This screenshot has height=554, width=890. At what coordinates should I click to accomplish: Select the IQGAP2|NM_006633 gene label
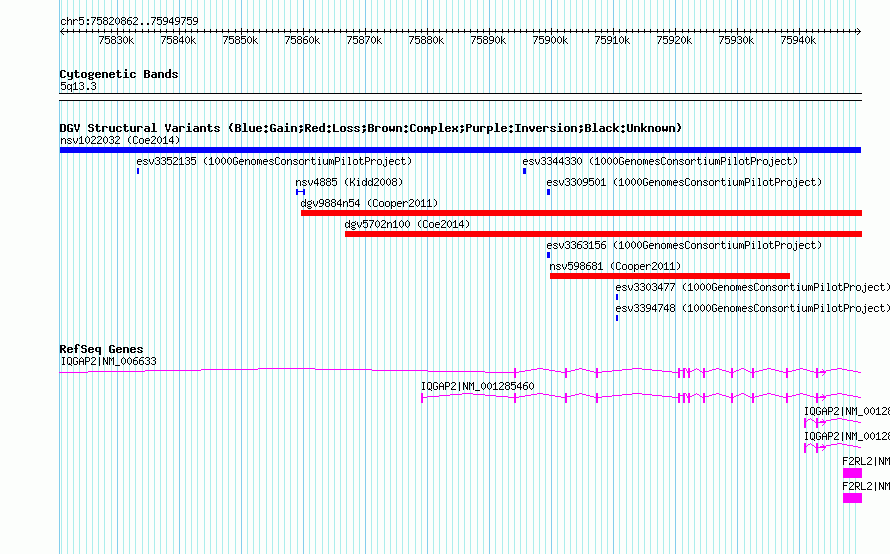[x=108, y=361]
